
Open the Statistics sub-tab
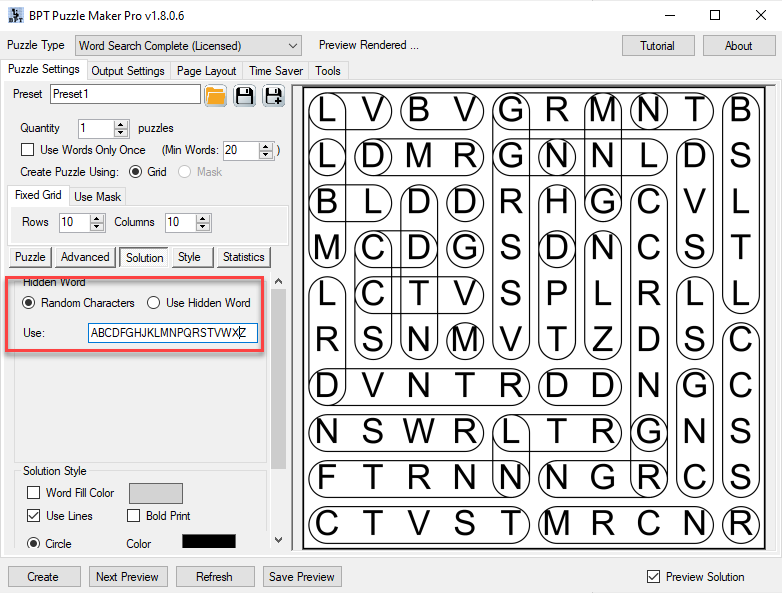pos(243,257)
